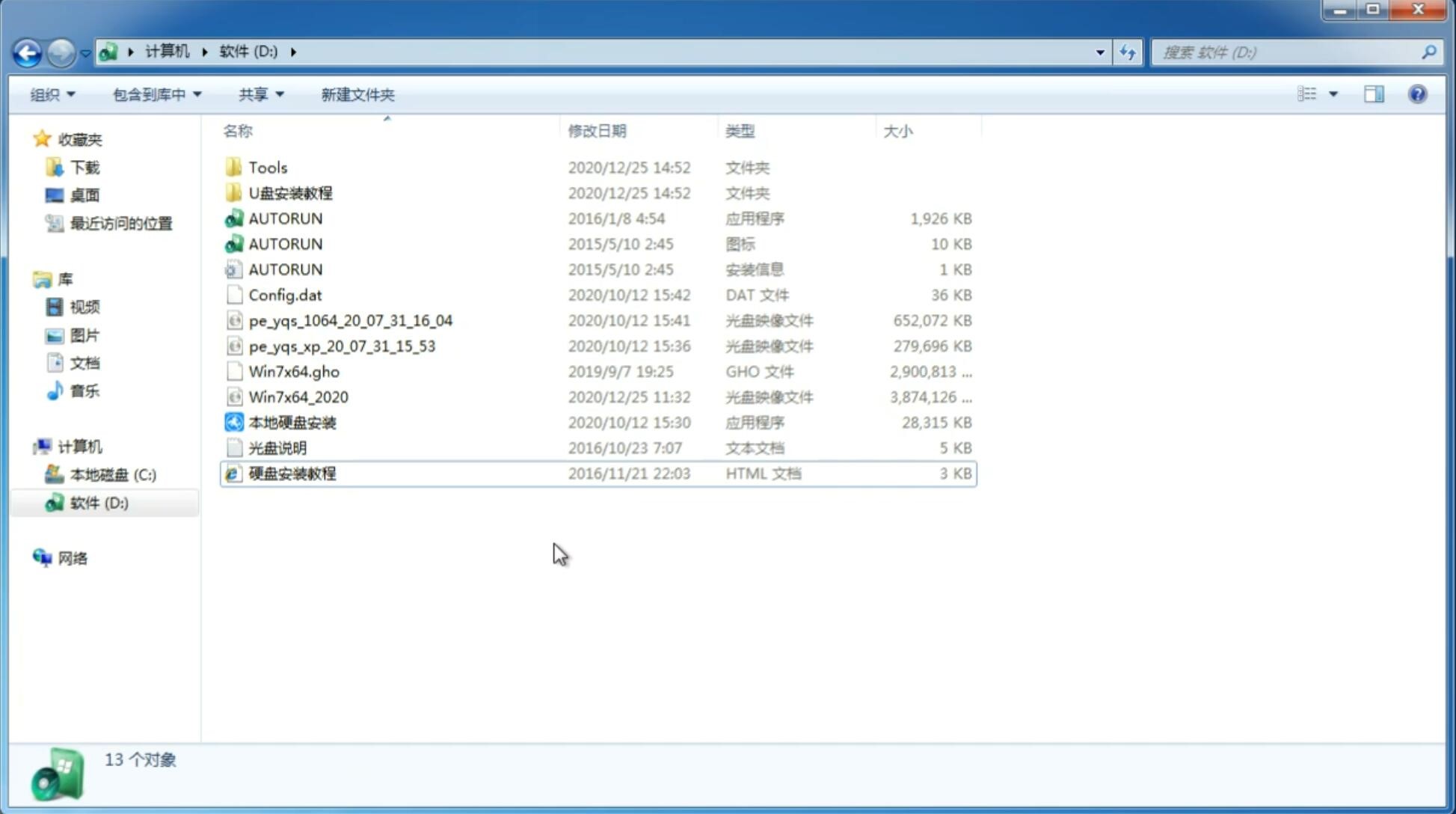Click the back navigation arrow
The width and height of the screenshot is (1456, 814).
coord(27,51)
